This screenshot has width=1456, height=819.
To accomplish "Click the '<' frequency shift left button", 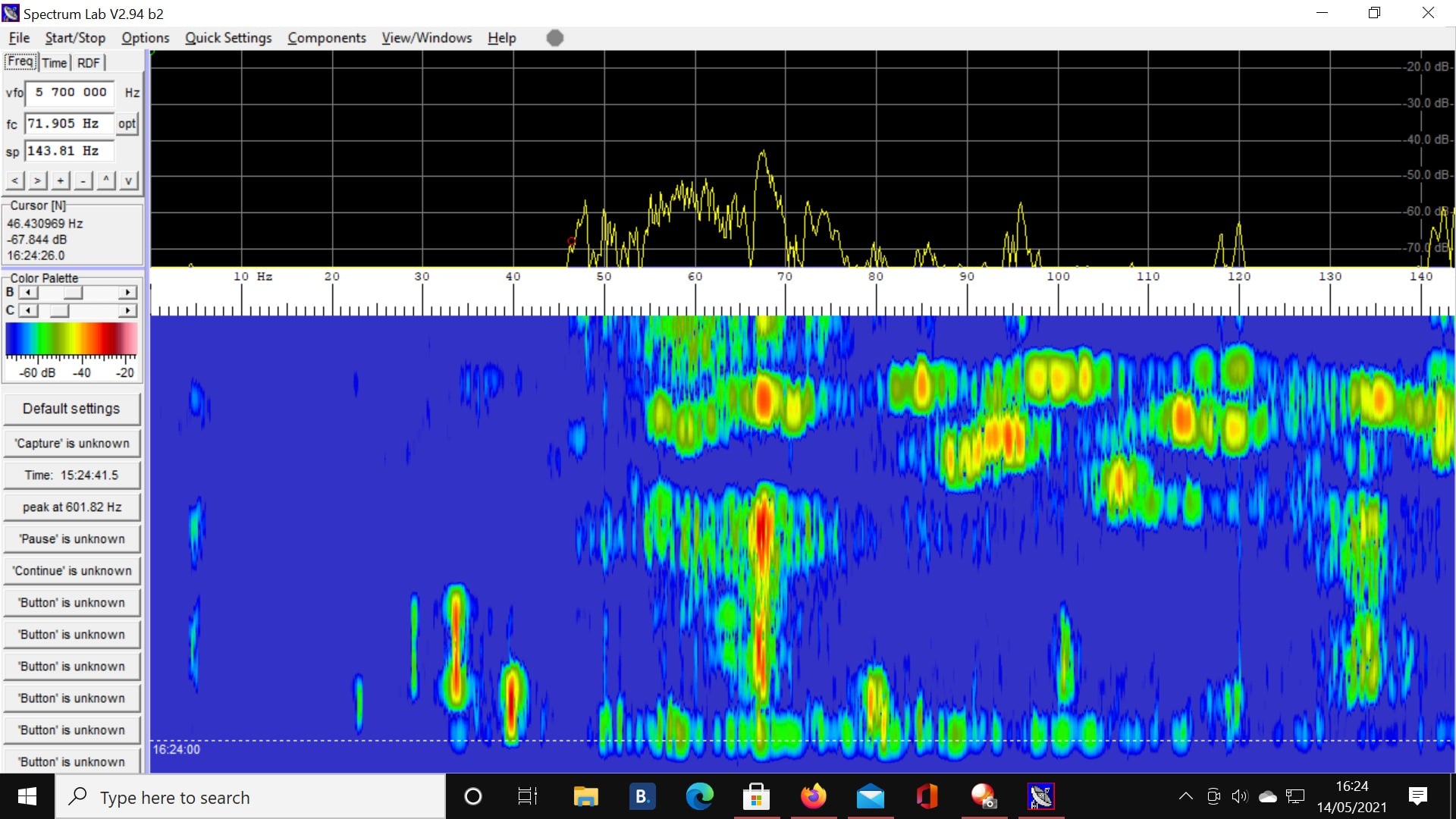I will click(14, 180).
